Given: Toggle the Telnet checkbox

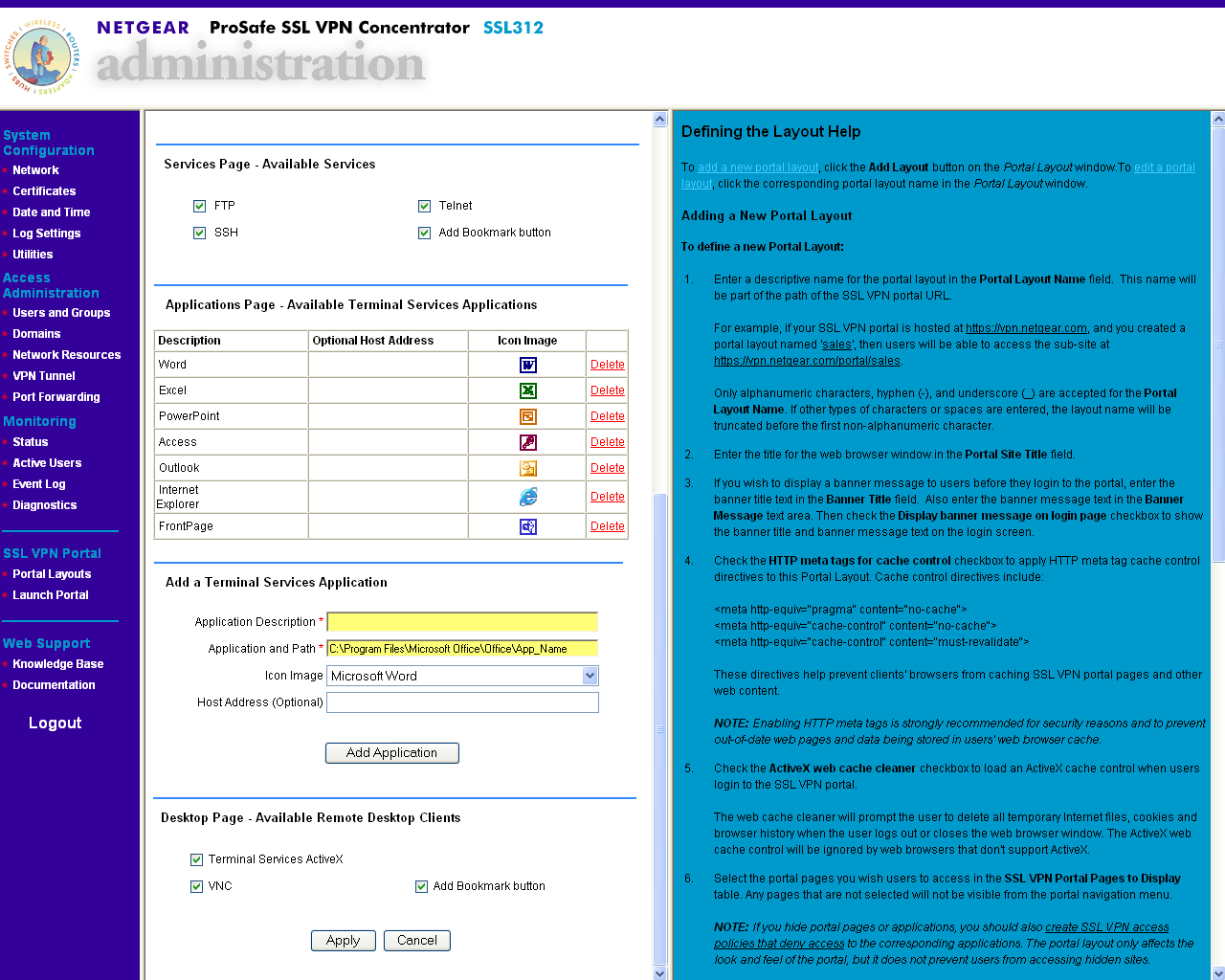Looking at the screenshot, I should (x=425, y=206).
